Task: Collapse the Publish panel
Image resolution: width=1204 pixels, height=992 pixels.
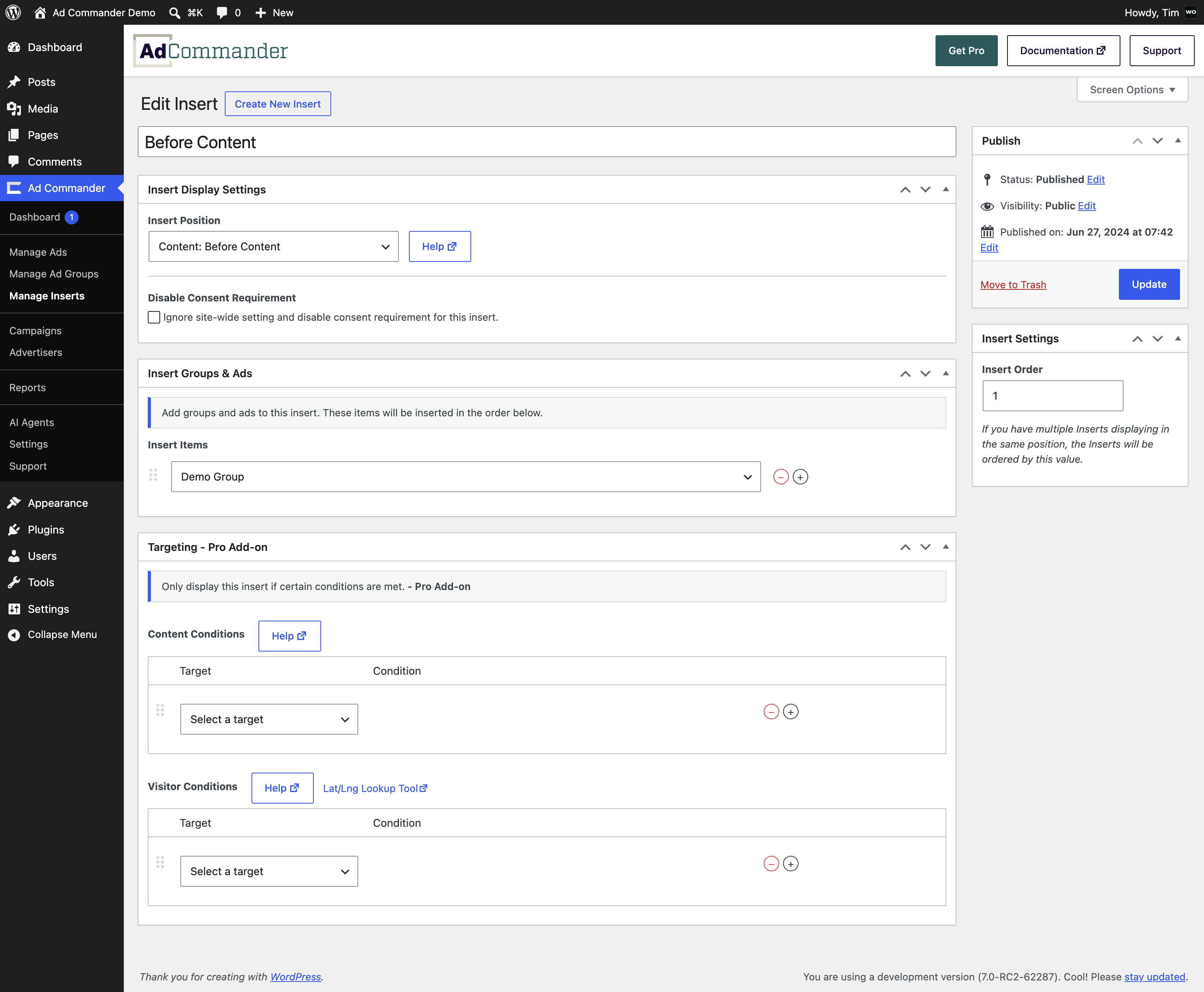Action: (x=1177, y=140)
